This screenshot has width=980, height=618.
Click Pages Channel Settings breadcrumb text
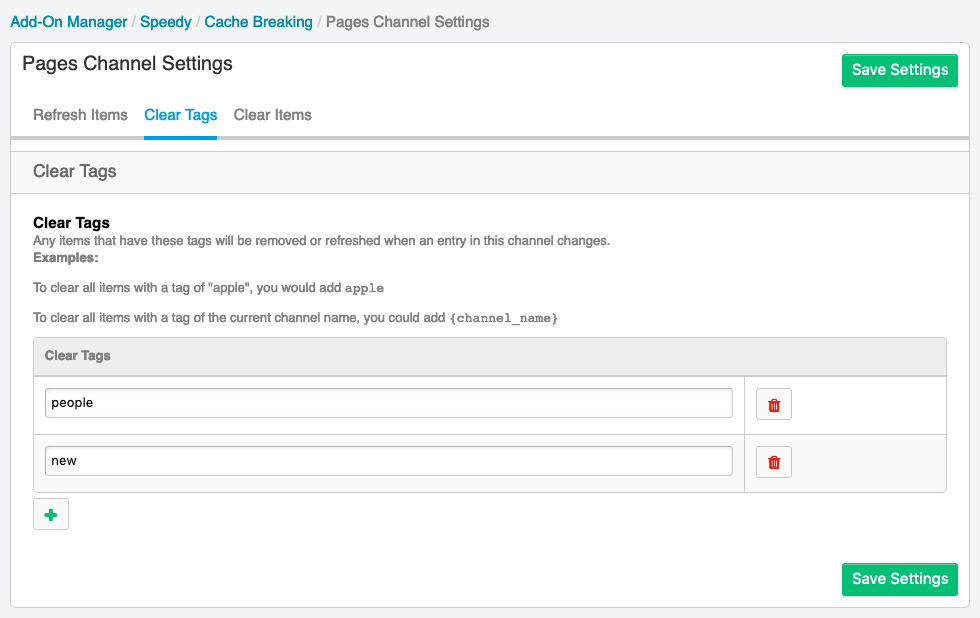pos(408,22)
